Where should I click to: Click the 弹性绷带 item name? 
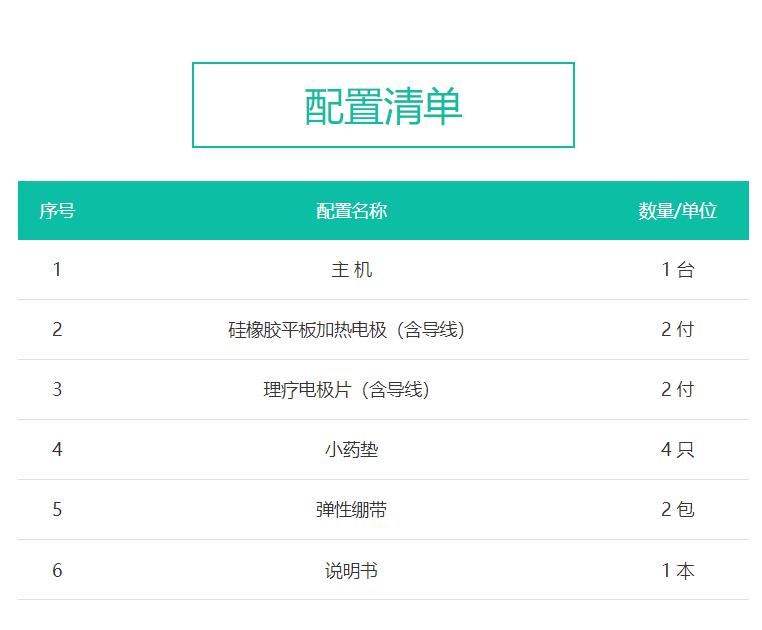(x=351, y=510)
